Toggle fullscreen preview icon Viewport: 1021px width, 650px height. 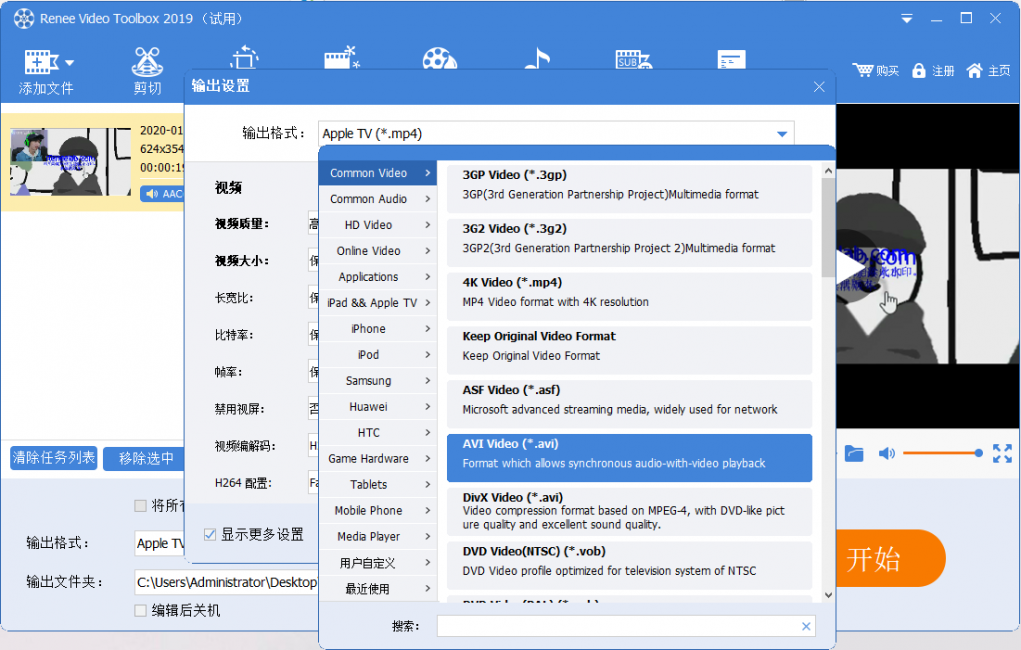click(x=1002, y=453)
